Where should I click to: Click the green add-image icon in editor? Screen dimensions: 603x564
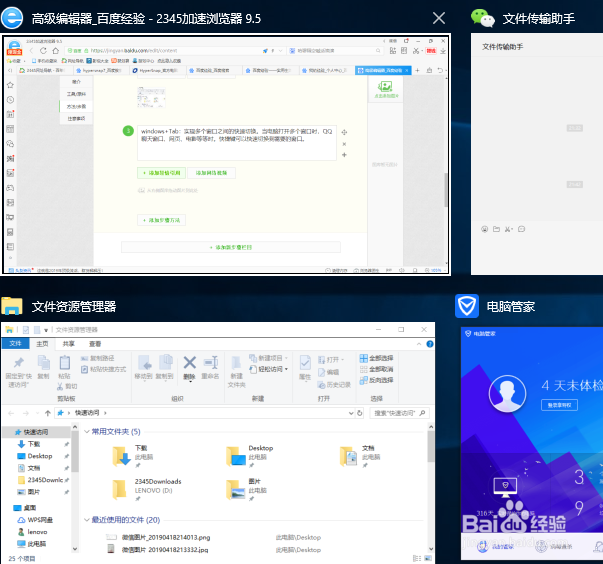pyautogui.click(x=385, y=86)
